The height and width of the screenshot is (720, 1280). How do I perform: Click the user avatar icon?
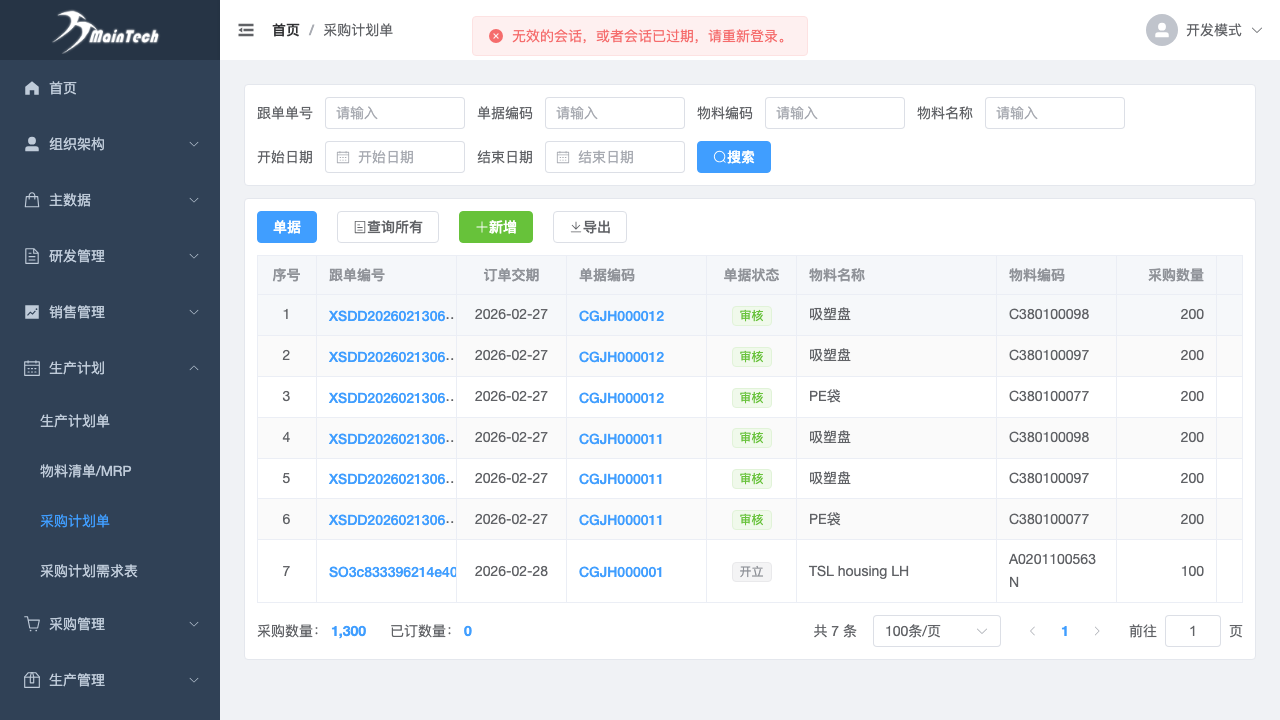pos(1161,30)
